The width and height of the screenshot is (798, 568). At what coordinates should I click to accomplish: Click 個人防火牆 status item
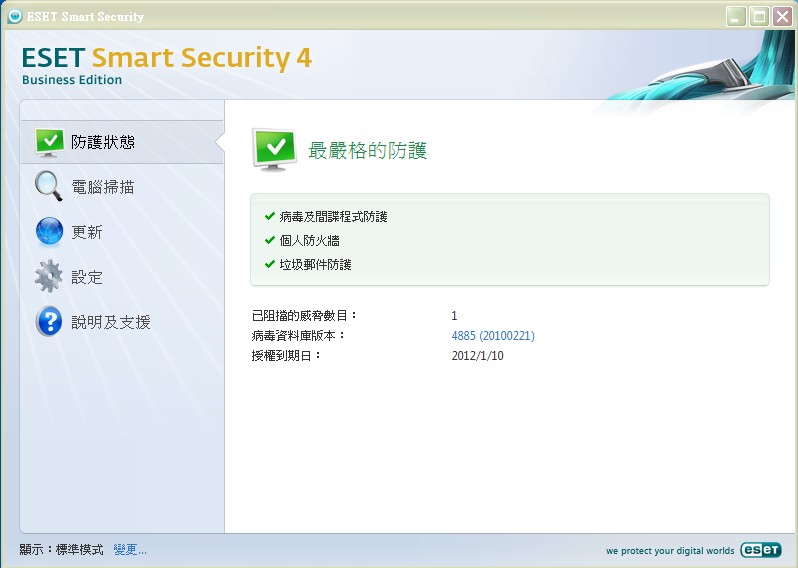[309, 240]
